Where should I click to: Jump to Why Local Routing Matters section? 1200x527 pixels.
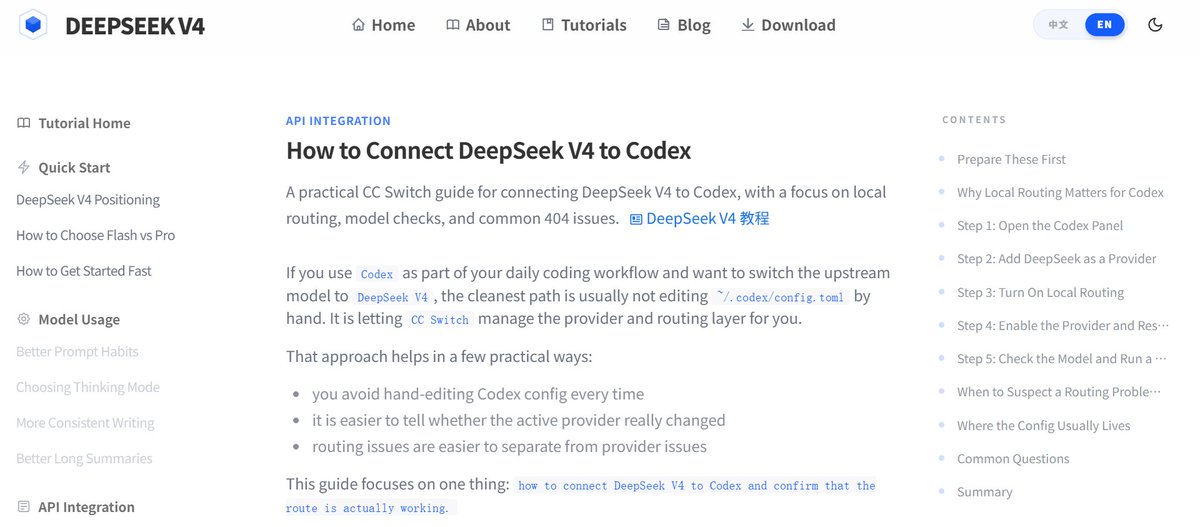pyautogui.click(x=1060, y=192)
